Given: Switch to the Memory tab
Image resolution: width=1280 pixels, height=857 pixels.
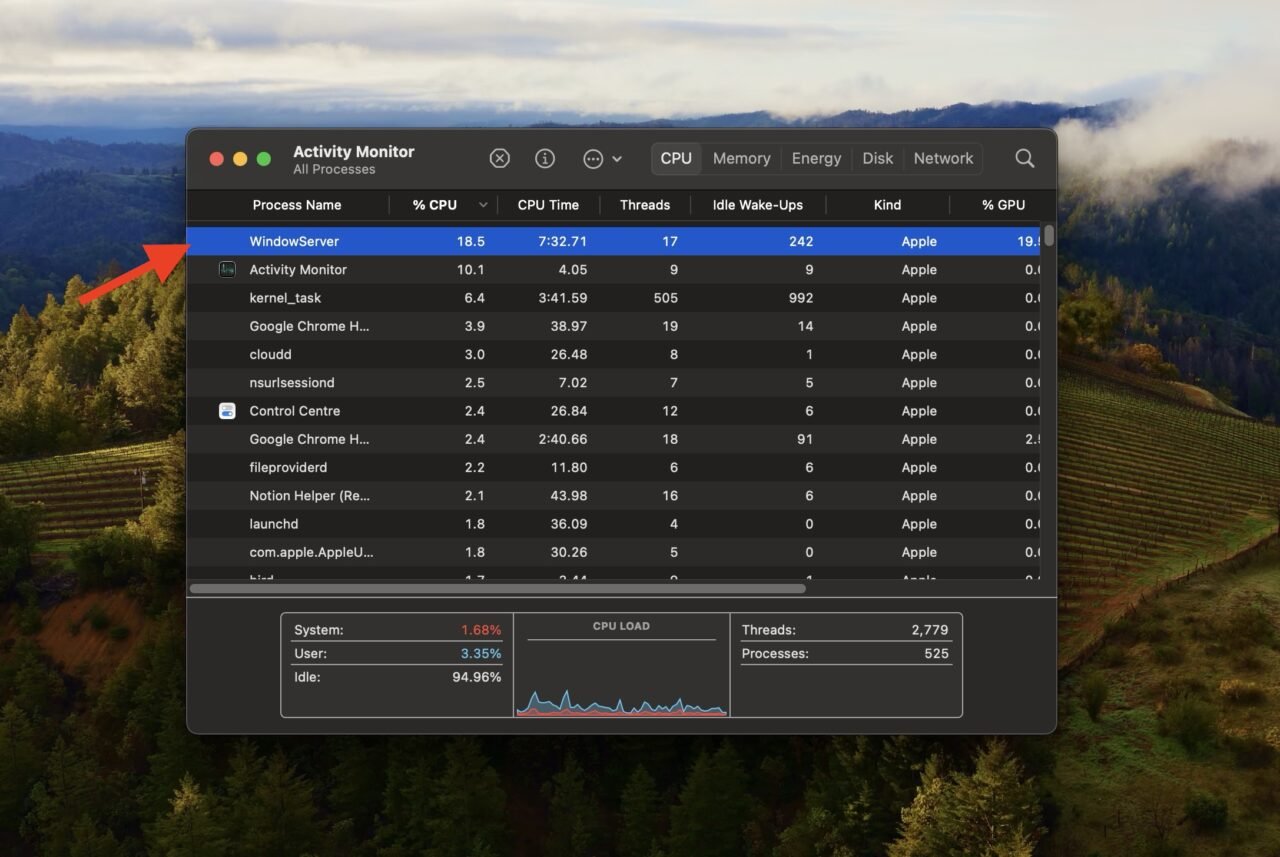Looking at the screenshot, I should click(x=741, y=158).
